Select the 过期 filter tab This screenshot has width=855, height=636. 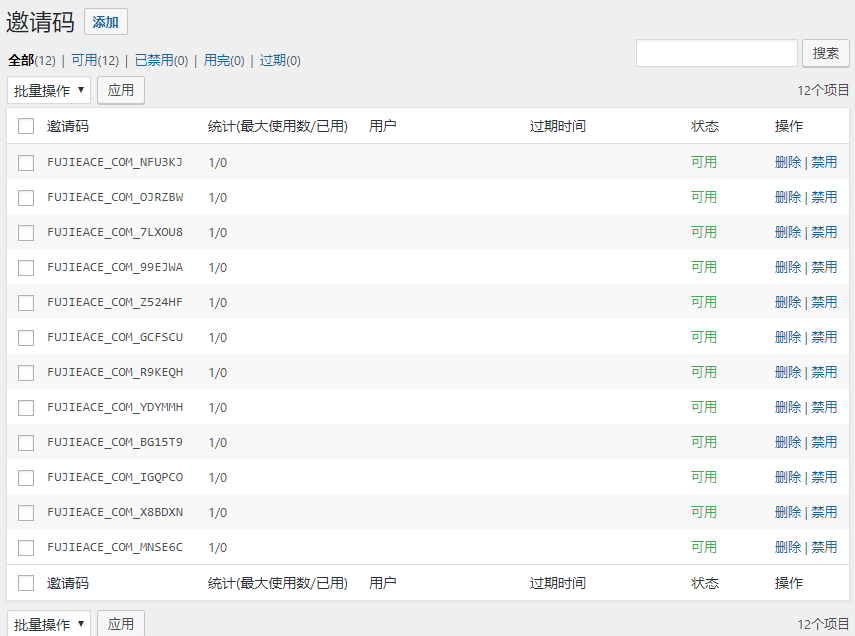pos(273,60)
